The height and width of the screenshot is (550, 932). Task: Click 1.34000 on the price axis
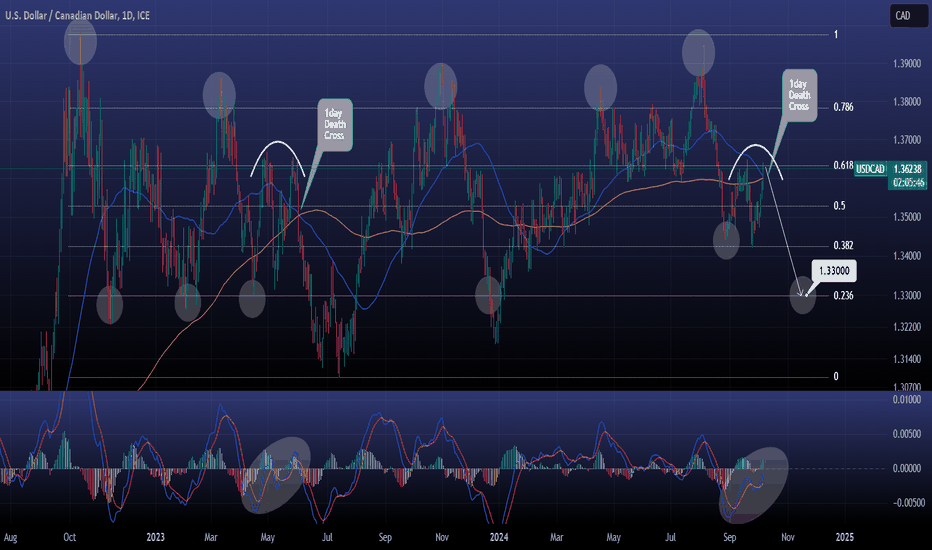(907, 256)
